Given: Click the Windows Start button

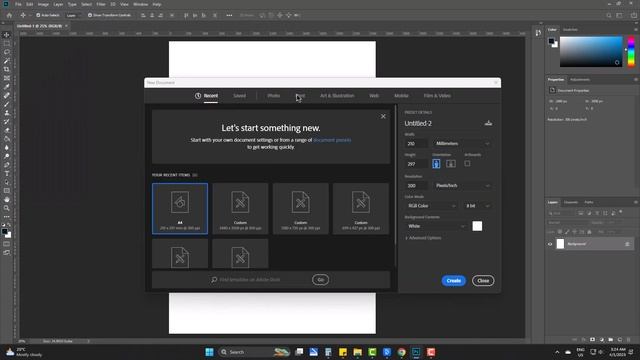Looking at the screenshot, I should tap(209, 352).
